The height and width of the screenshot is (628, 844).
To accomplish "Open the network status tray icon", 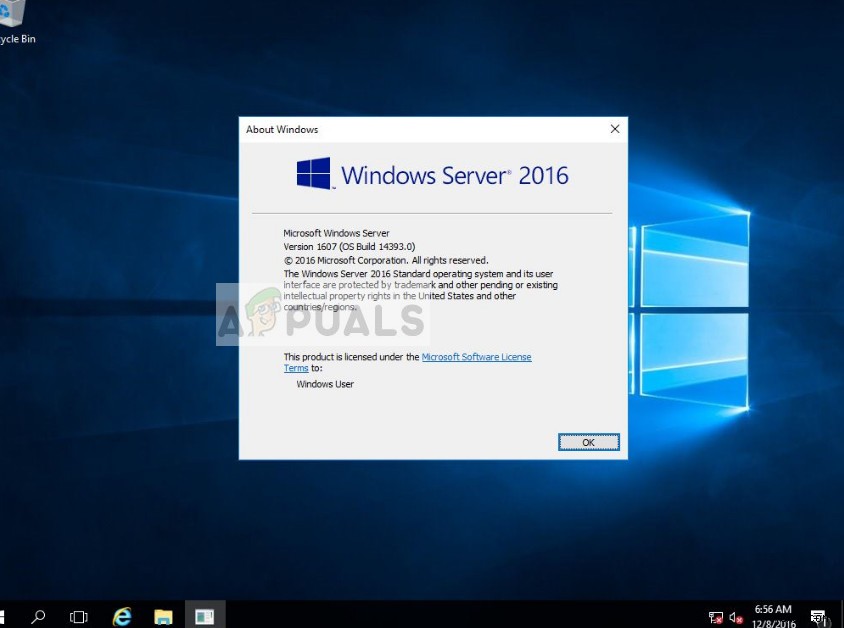I will tap(716, 618).
